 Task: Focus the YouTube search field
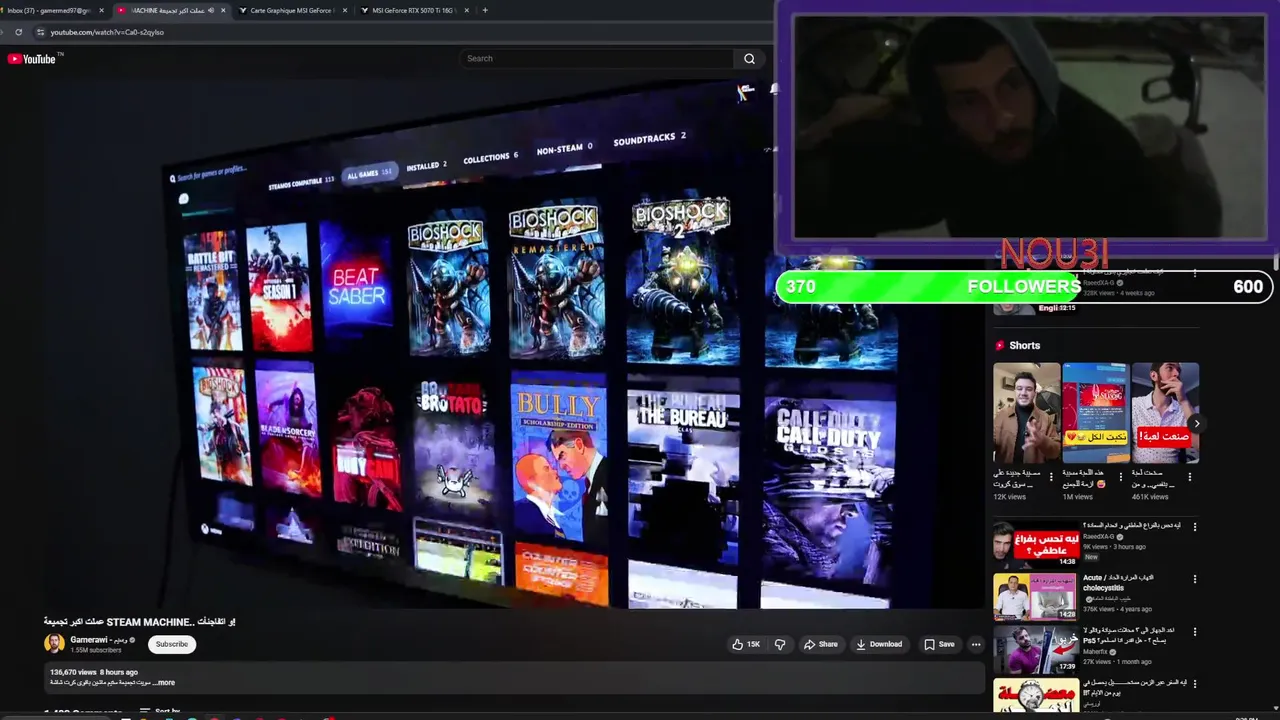coord(597,59)
